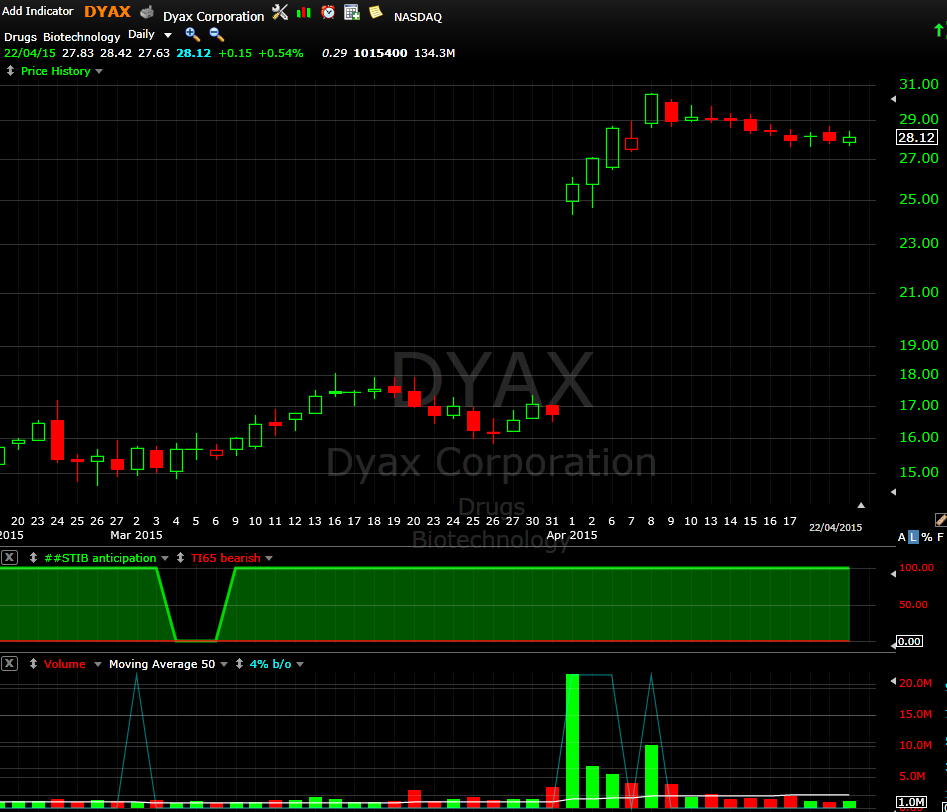Click the ##STIB anticipation label
The height and width of the screenshot is (812, 947).
click(x=100, y=558)
